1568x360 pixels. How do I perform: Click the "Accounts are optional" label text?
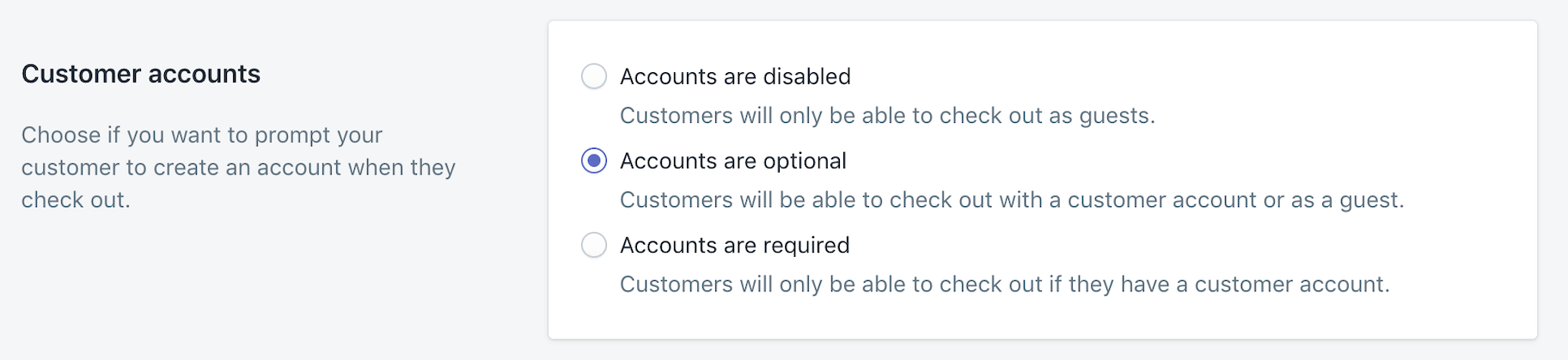(x=732, y=161)
